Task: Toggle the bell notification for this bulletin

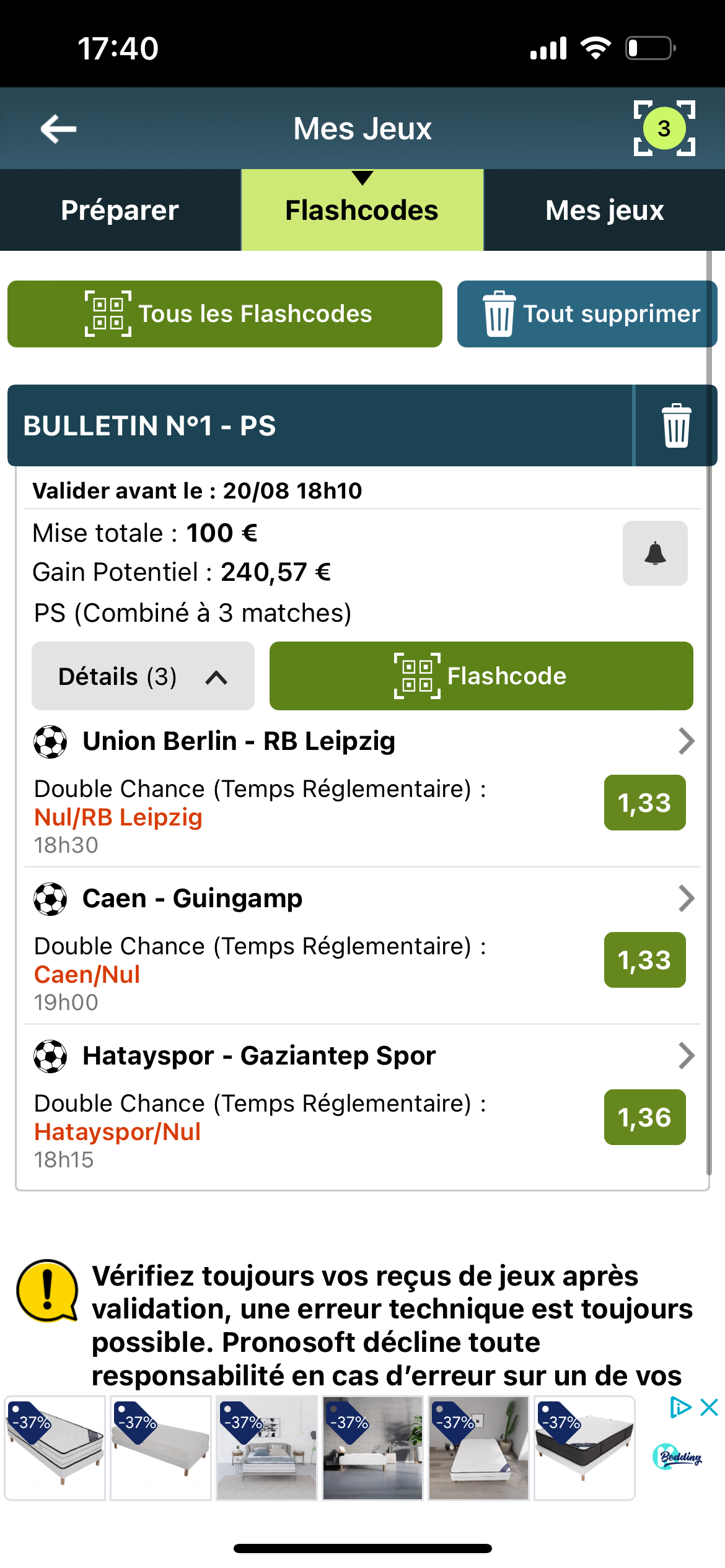Action: tap(655, 553)
